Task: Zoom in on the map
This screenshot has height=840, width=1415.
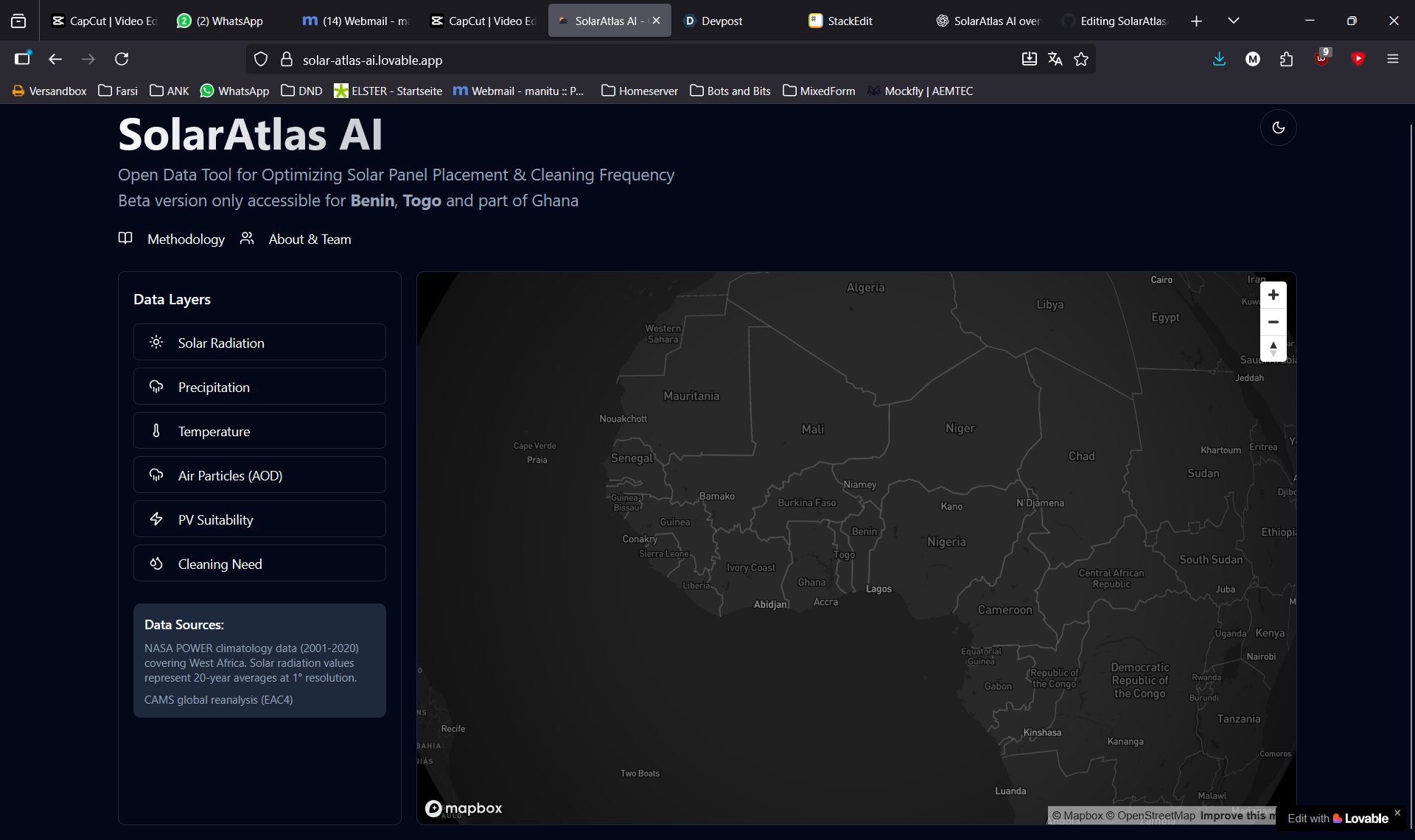Action: (x=1273, y=295)
